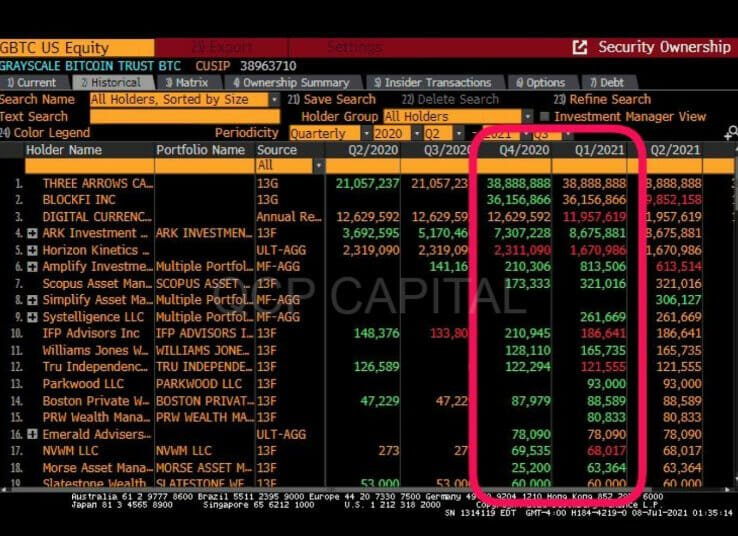Open the Source filter dropdown set to All

coord(318,166)
